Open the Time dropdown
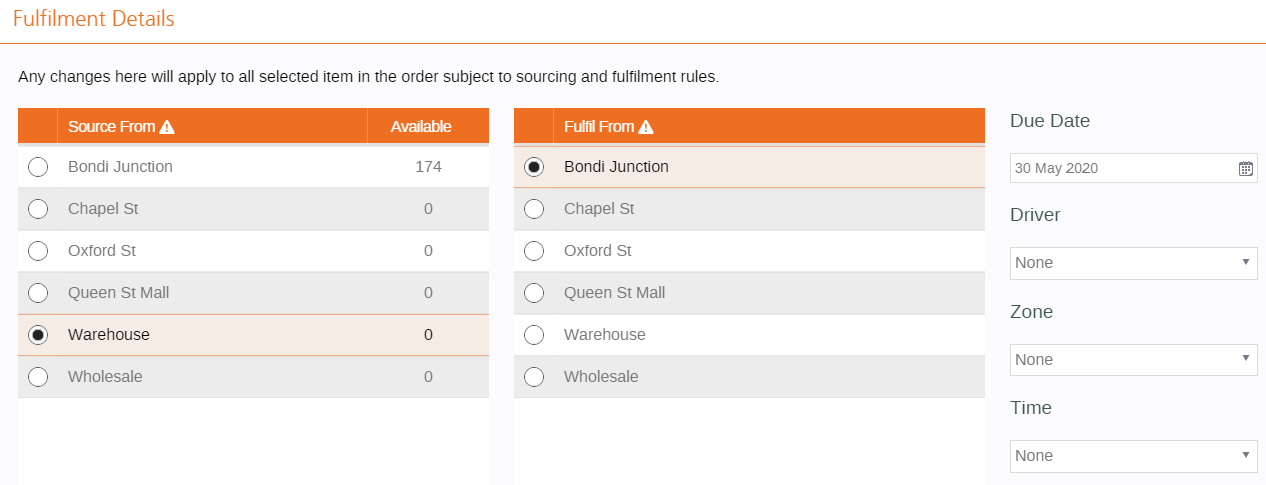 1133,456
